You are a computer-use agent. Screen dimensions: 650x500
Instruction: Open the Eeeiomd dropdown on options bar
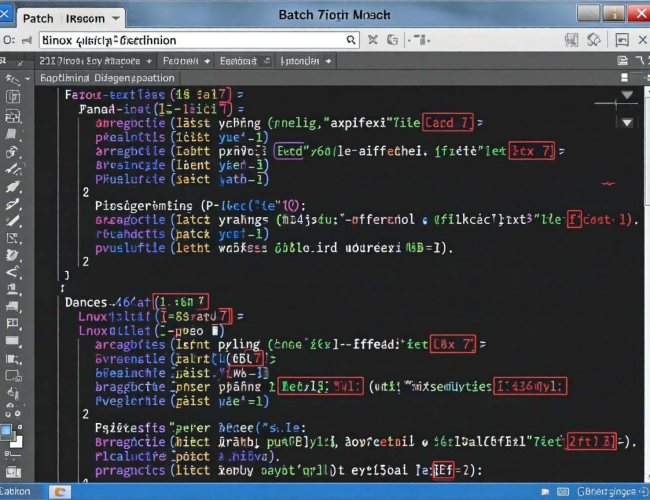pos(245,61)
